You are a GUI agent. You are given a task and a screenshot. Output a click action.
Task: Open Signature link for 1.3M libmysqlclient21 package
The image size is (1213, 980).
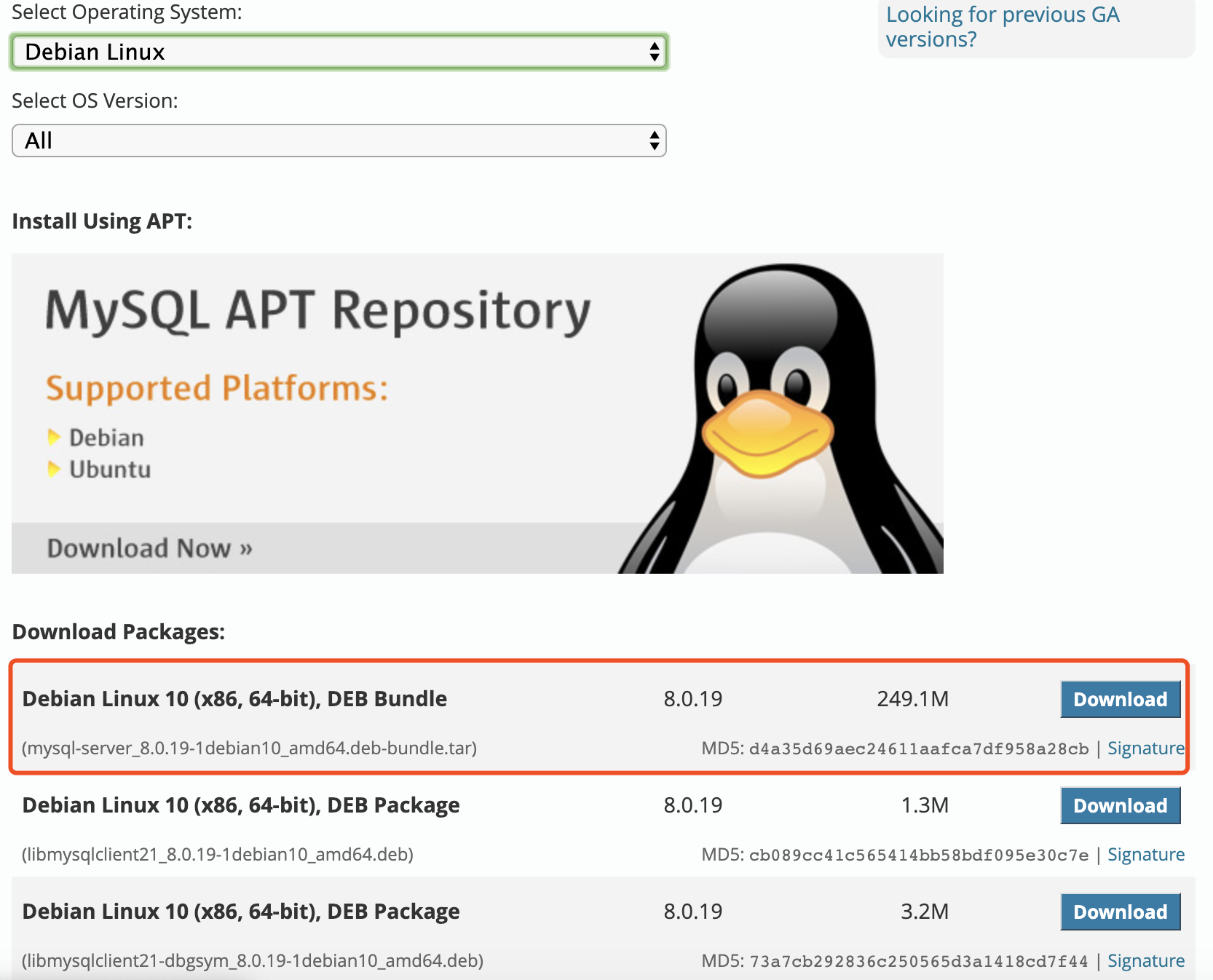pyautogui.click(x=1145, y=855)
